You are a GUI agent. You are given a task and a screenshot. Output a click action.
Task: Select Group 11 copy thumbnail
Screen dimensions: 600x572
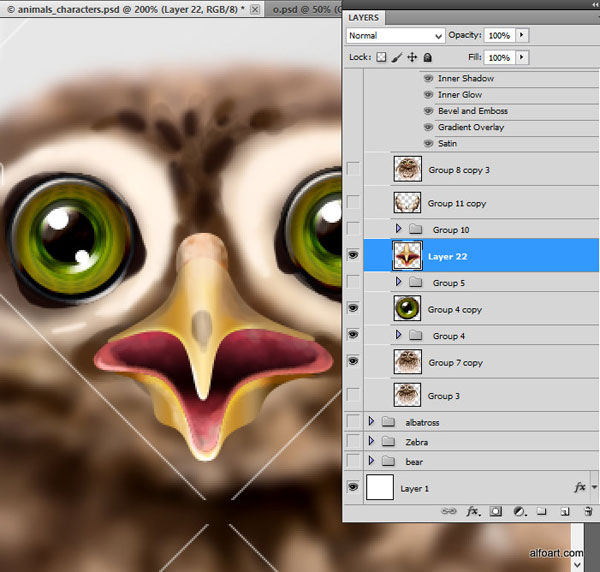tap(408, 202)
